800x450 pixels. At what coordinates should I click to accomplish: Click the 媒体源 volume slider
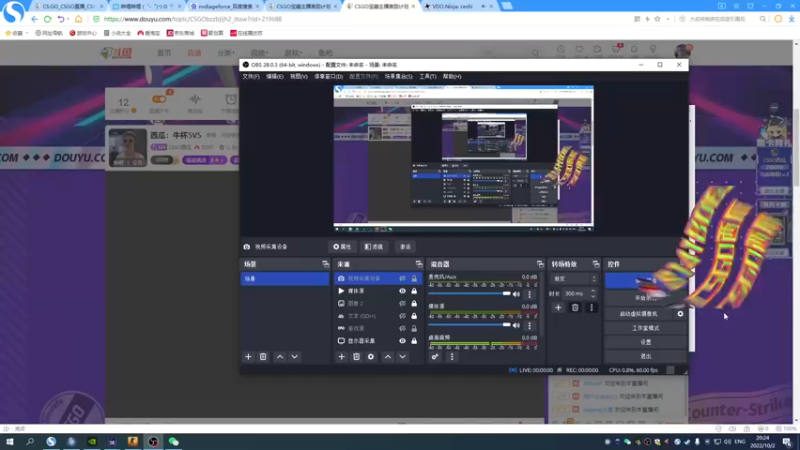[x=469, y=324]
